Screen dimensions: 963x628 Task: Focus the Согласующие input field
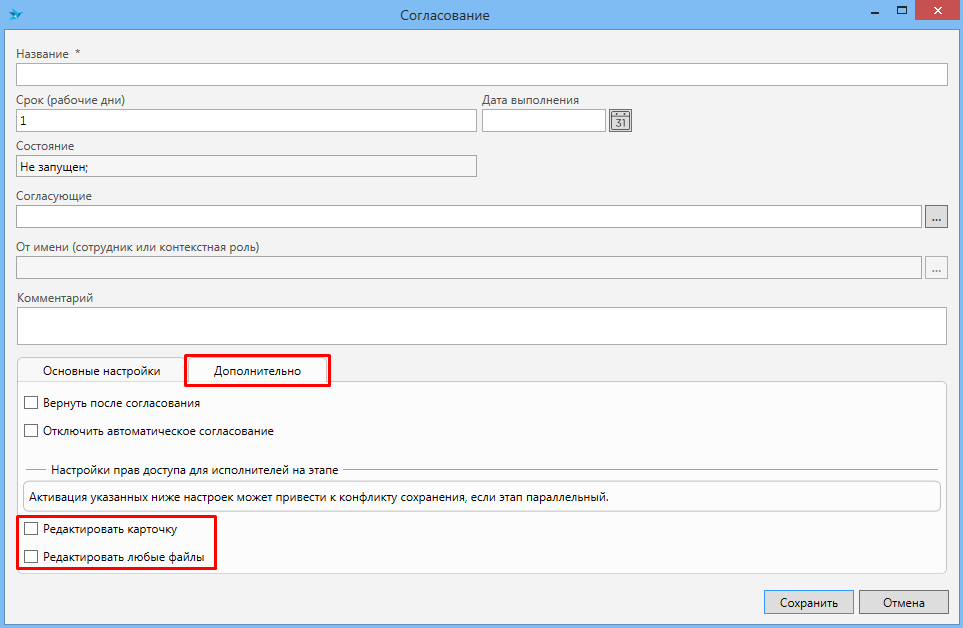tap(468, 216)
